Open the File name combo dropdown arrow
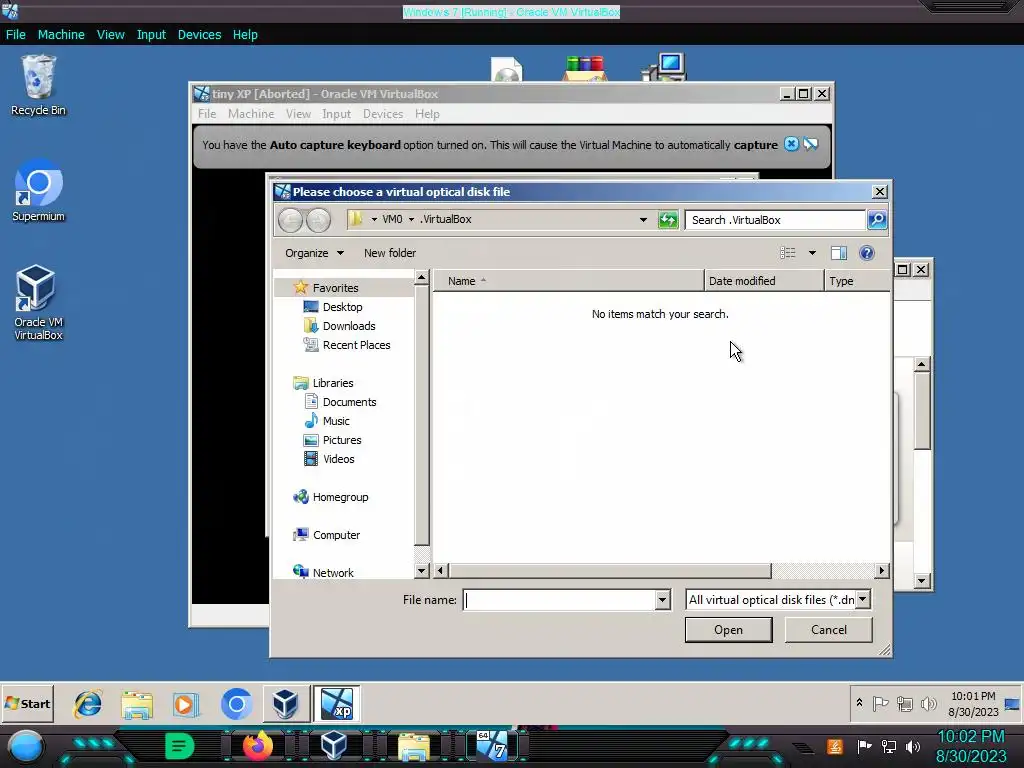The width and height of the screenshot is (1024, 768). 662,600
